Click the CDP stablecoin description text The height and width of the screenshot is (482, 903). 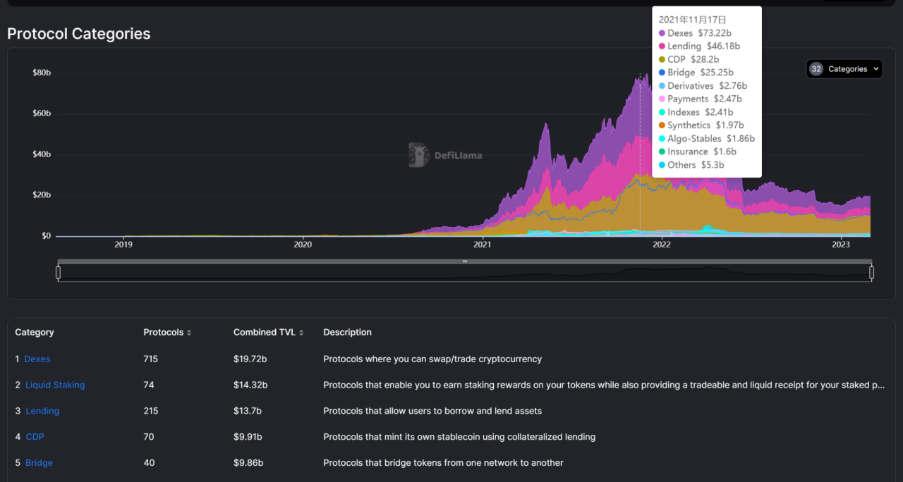click(459, 437)
